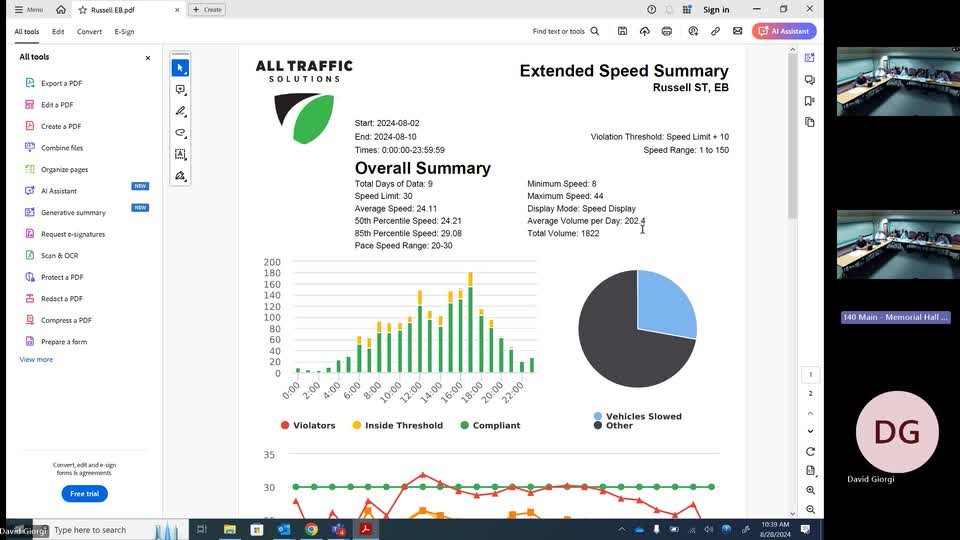This screenshot has width=960, height=540.
Task: Click the Upload to cloud icon
Action: coord(645,31)
